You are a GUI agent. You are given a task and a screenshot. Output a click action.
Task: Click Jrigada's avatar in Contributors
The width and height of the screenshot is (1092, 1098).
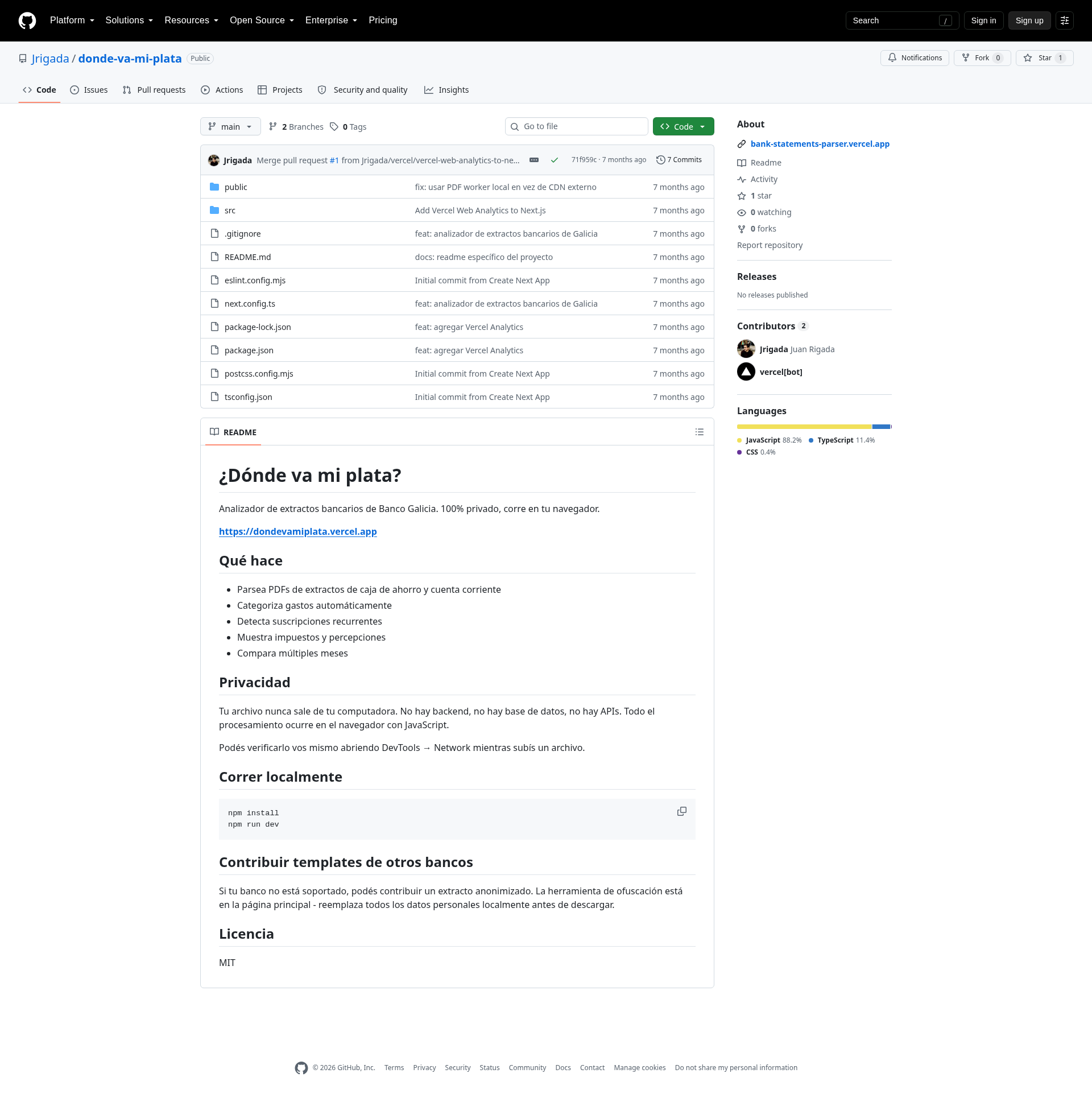coord(746,349)
